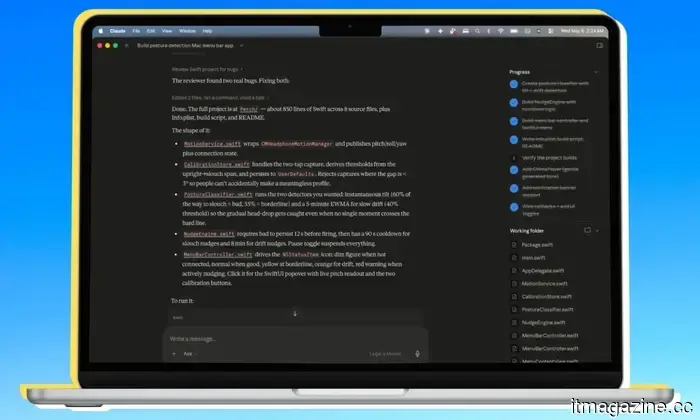Click CalibrationStore.swift link in chat message
This screenshot has width=700, height=420.
217,165
